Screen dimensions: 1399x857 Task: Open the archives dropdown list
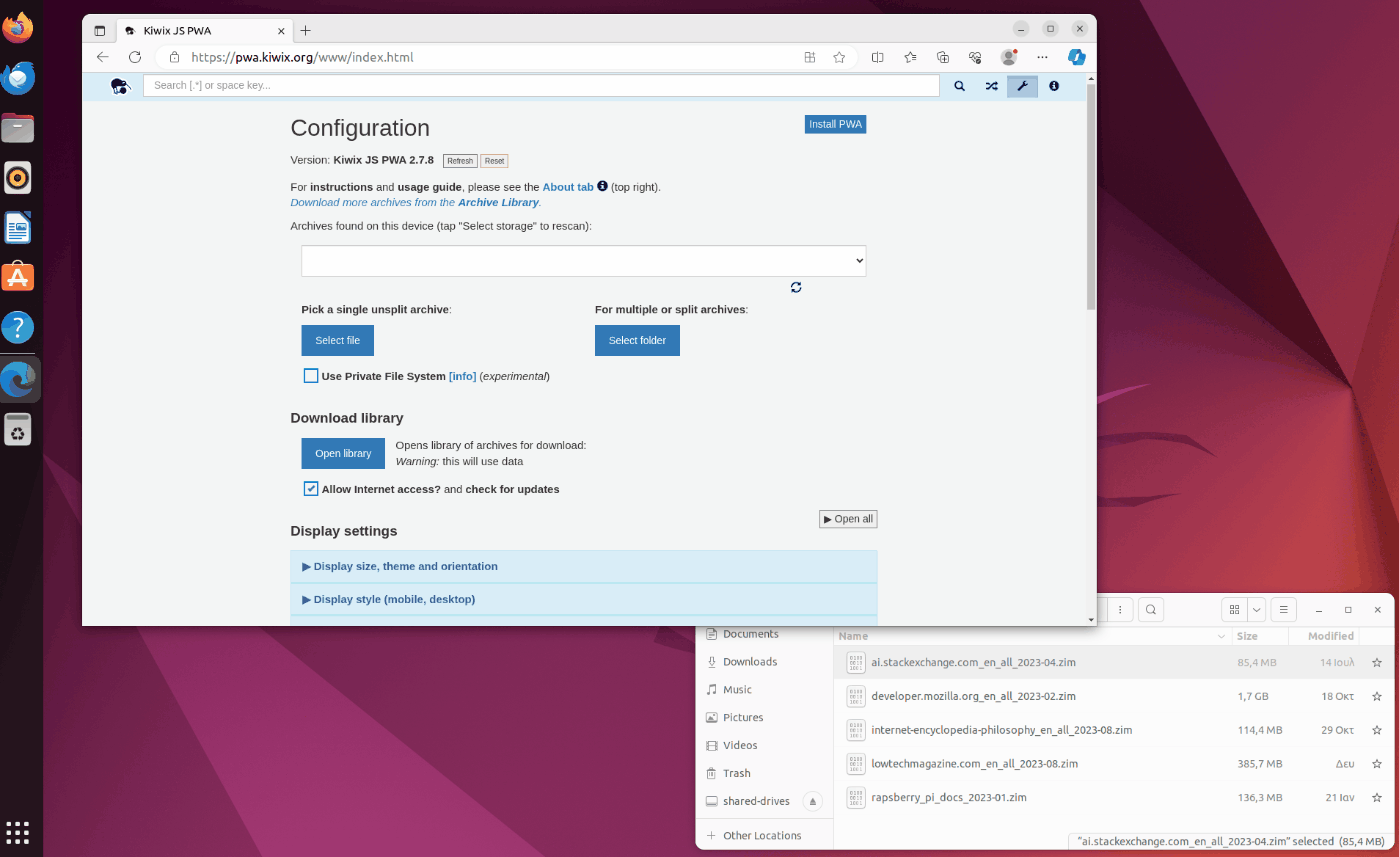(x=584, y=261)
